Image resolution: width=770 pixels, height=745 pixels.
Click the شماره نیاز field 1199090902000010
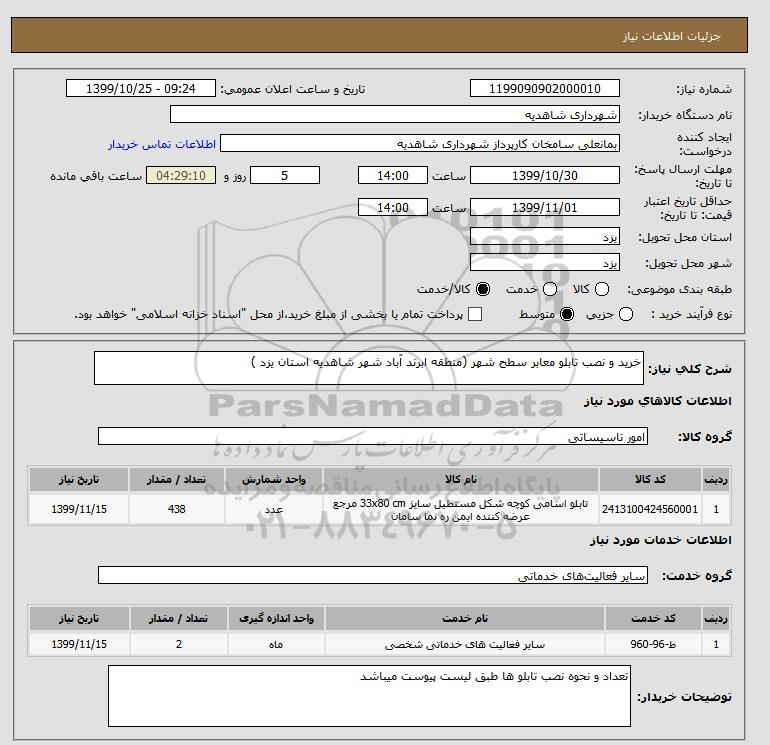[x=545, y=88]
